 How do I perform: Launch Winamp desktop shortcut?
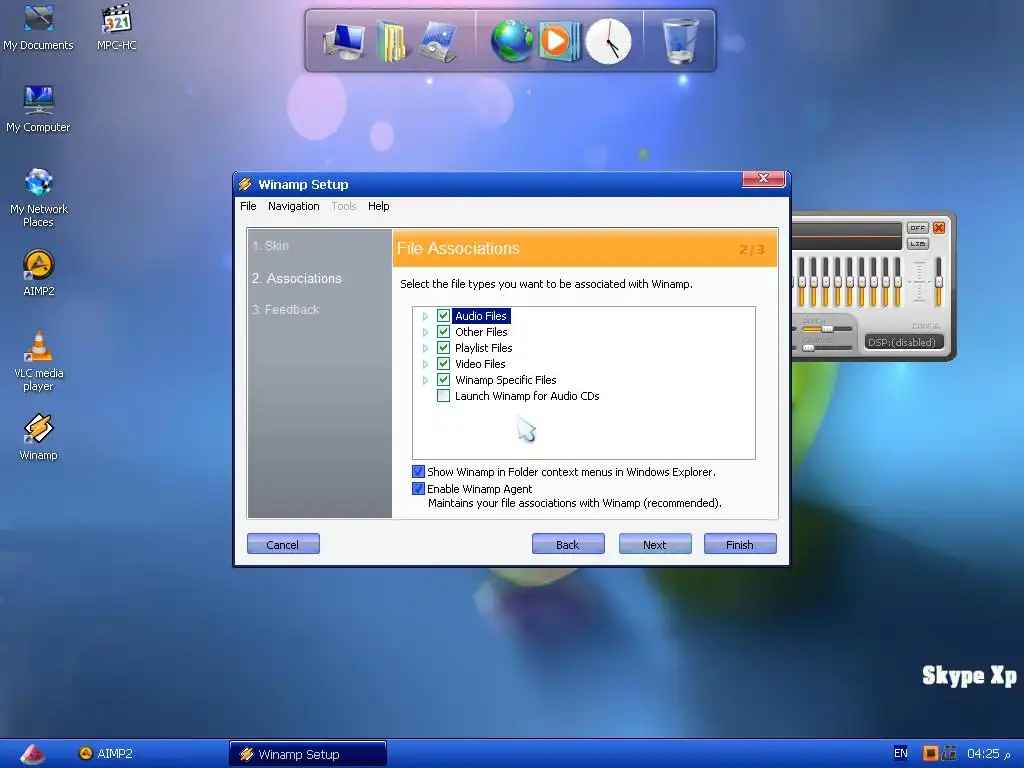[x=39, y=437]
